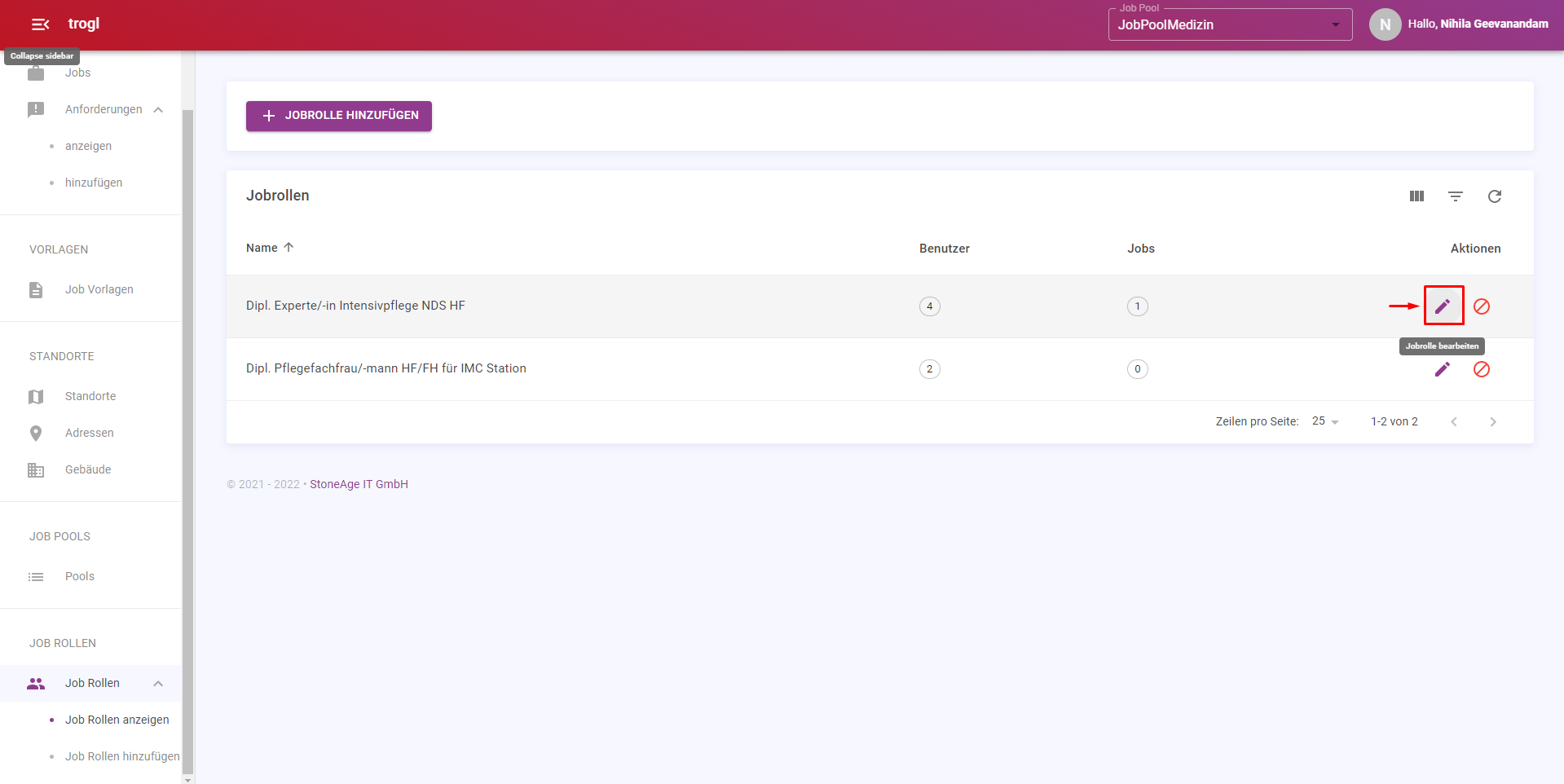Click Jobrolle hinzufügen button

(339, 116)
